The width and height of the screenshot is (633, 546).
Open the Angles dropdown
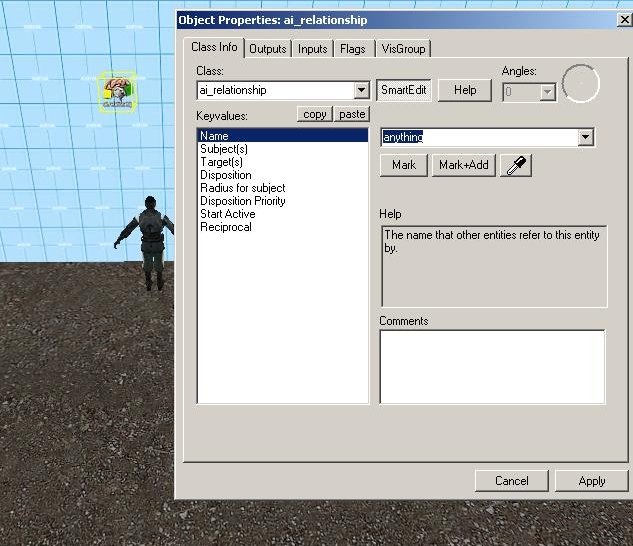[547, 92]
